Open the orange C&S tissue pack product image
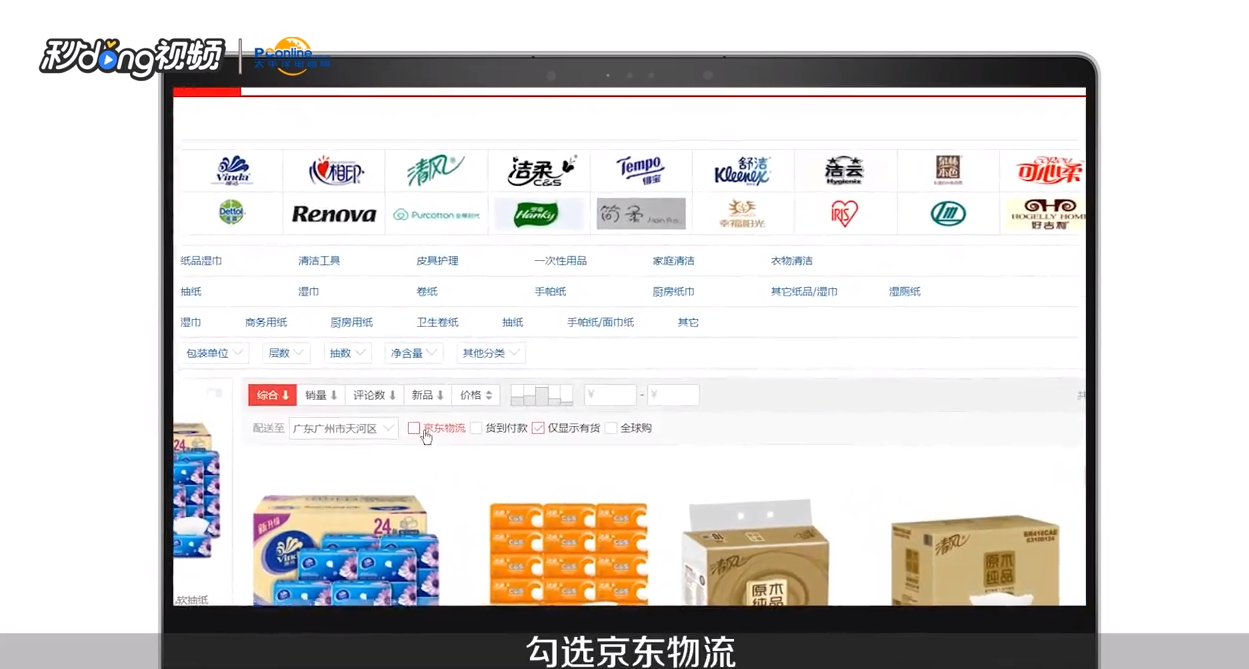The height and width of the screenshot is (669, 1249). tap(568, 553)
